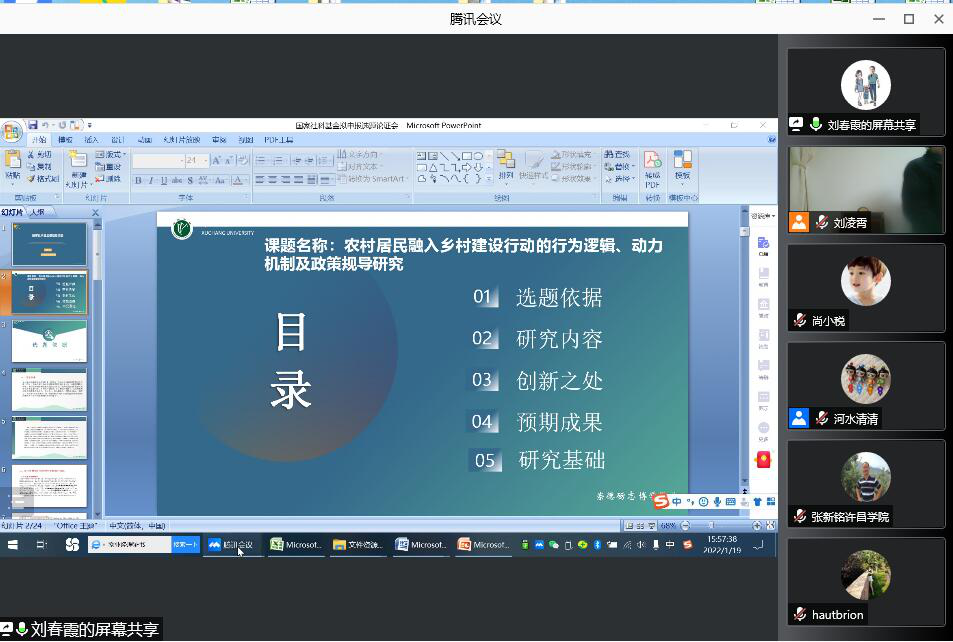
Task: Toggle underline formatting in the font group
Action: pyautogui.click(x=163, y=180)
